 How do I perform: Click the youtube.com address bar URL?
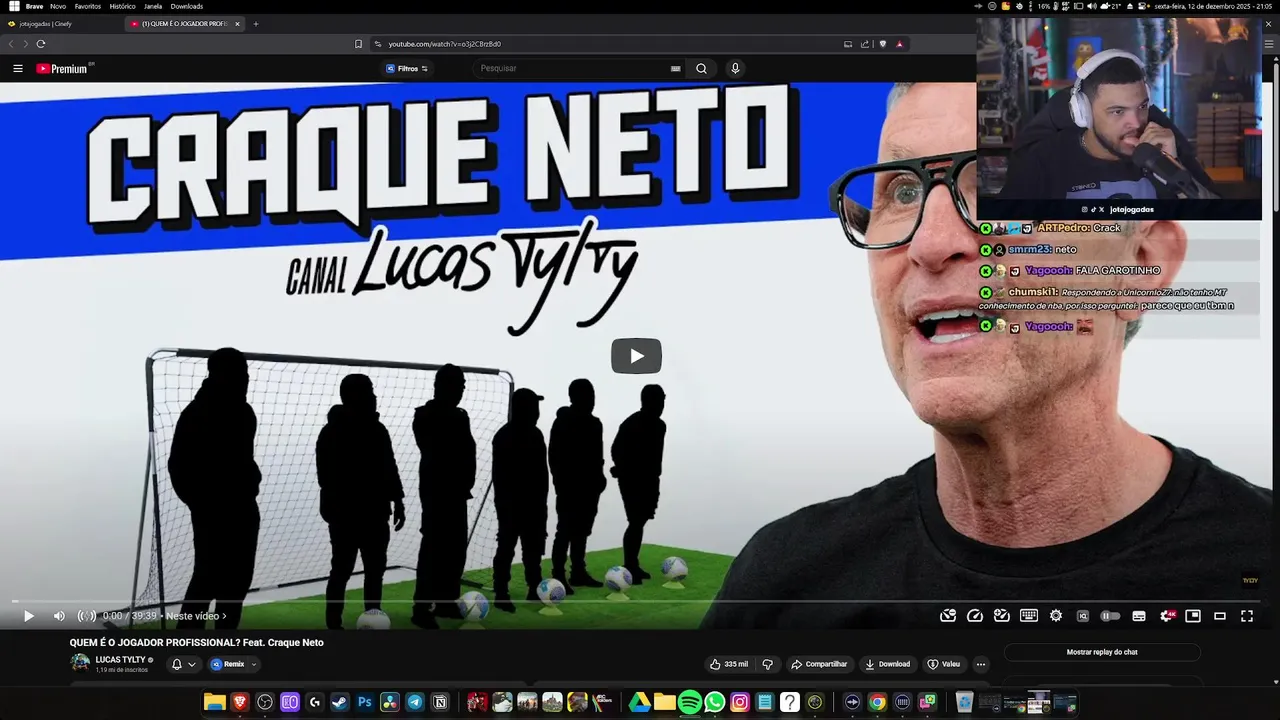point(444,44)
